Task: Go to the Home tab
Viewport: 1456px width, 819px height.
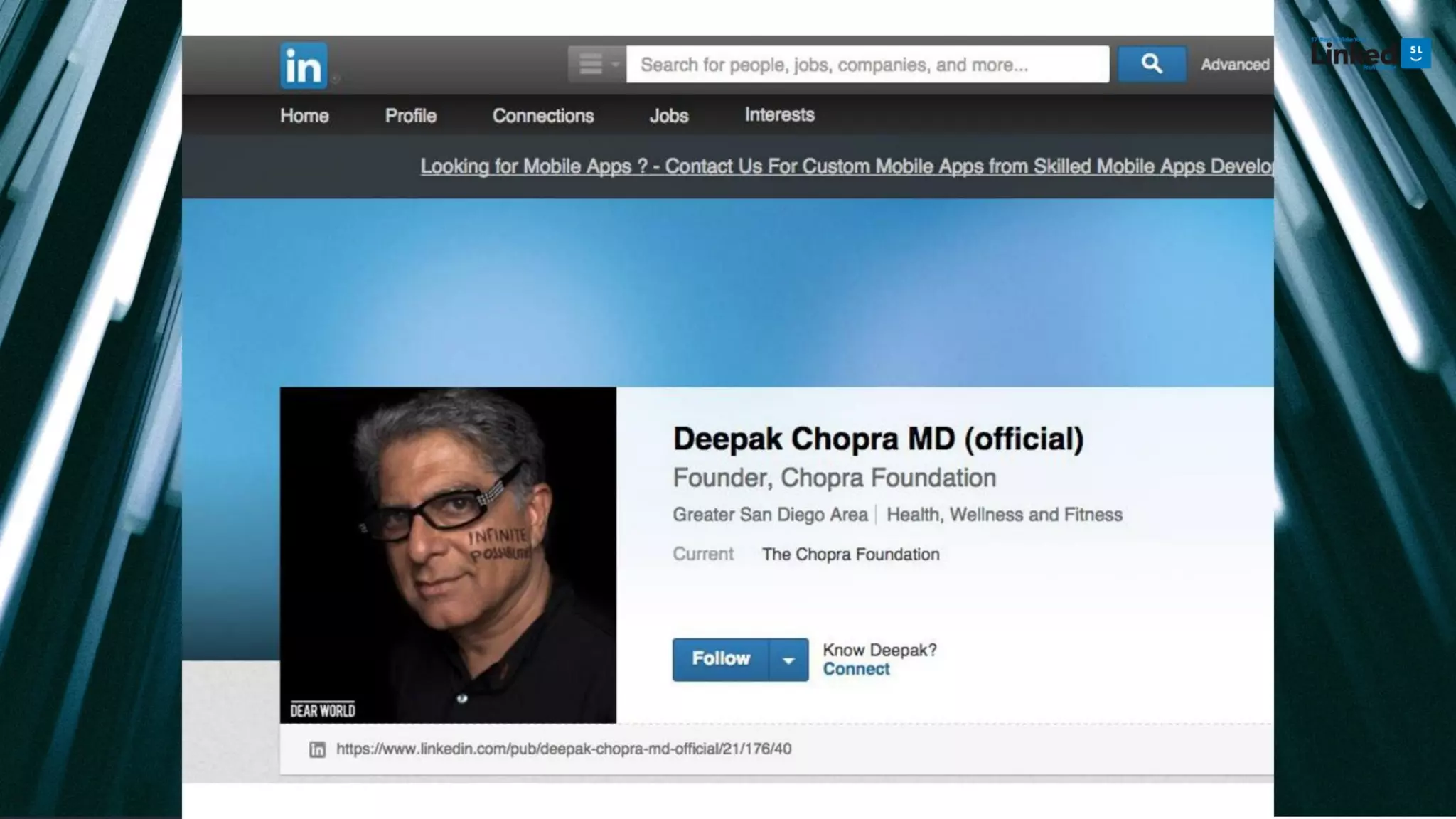Action: pos(304,115)
